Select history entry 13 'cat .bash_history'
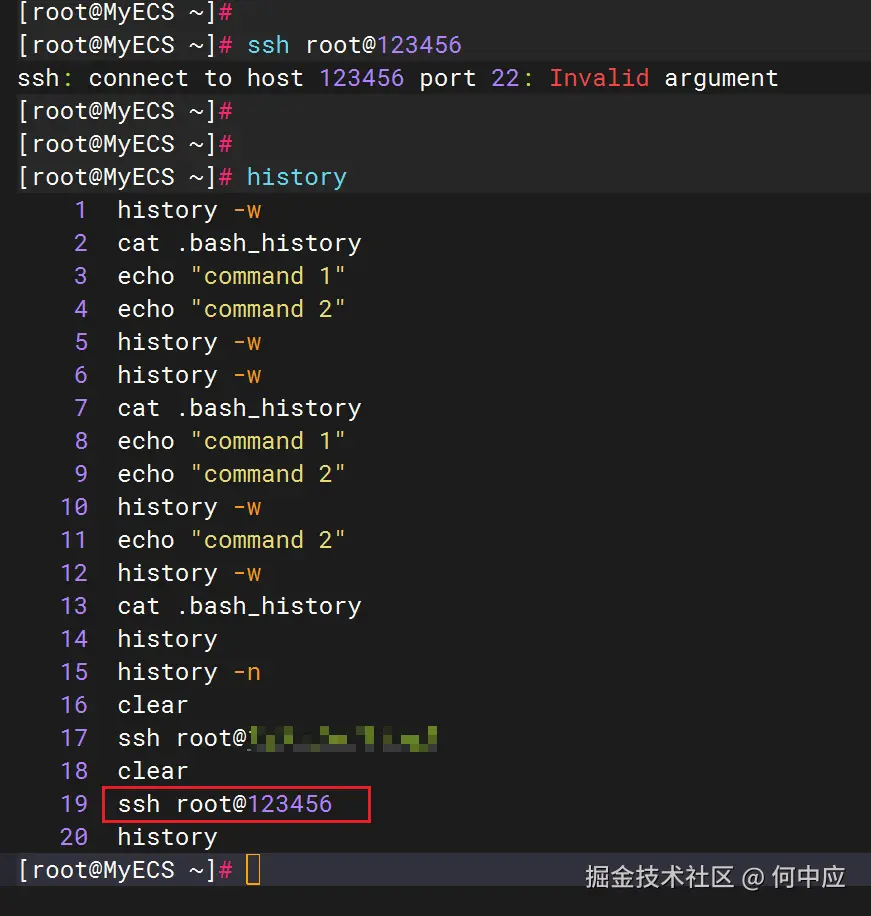Viewport: 871px width, 916px height. (x=239, y=606)
